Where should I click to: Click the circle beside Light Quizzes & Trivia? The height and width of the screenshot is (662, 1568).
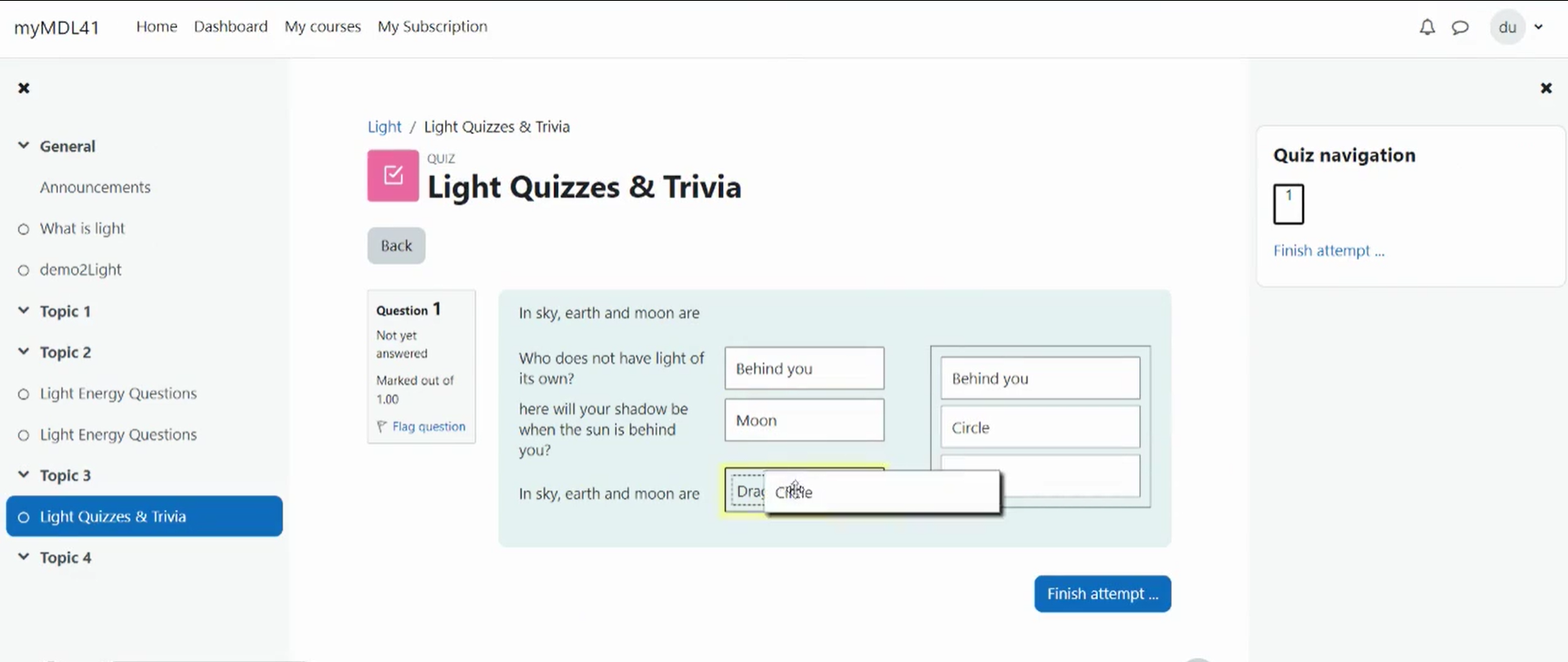point(24,517)
